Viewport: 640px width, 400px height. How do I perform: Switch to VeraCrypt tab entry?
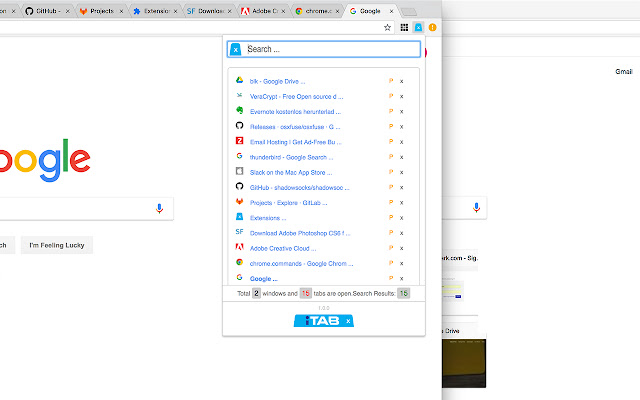(x=296, y=96)
